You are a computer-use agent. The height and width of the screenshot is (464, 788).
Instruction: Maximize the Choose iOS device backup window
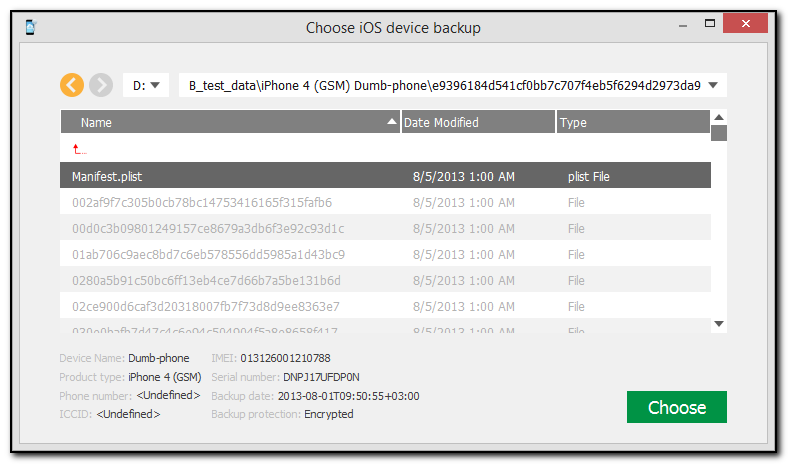point(709,22)
